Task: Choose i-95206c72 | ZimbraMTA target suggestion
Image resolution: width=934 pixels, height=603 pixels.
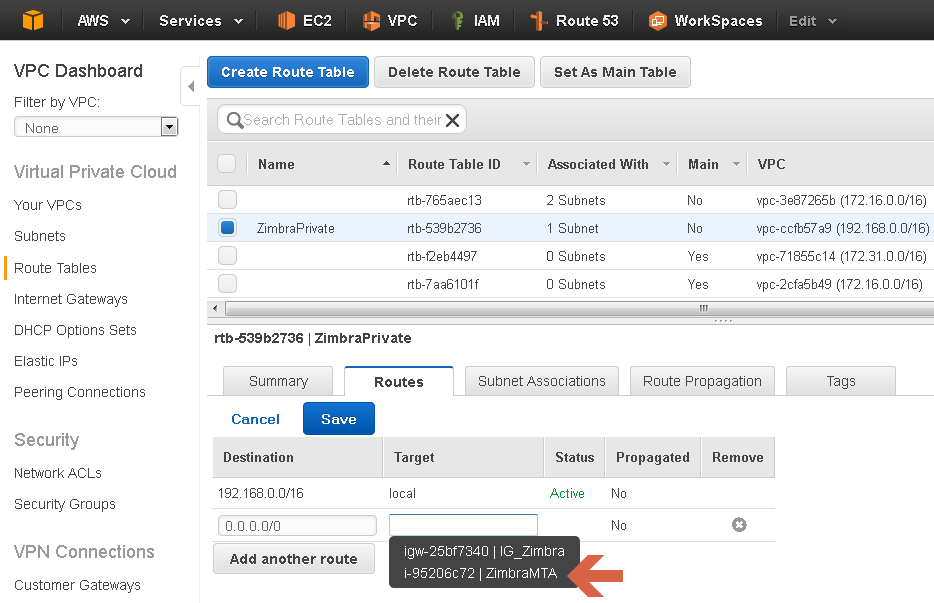Action: [480, 573]
